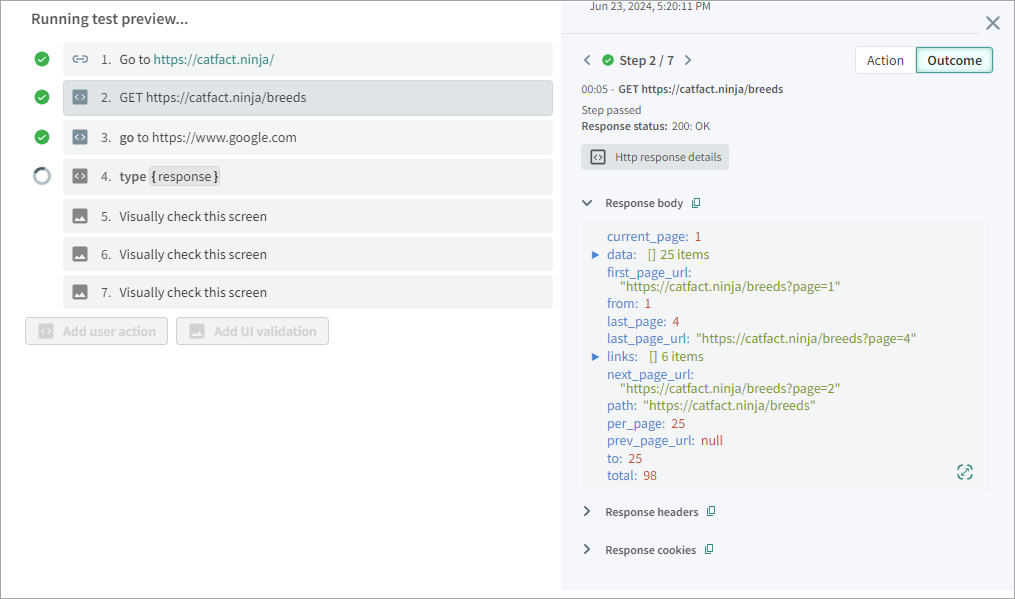Expand the links 6 items array
The height and width of the screenshot is (599, 1015).
(x=596, y=357)
